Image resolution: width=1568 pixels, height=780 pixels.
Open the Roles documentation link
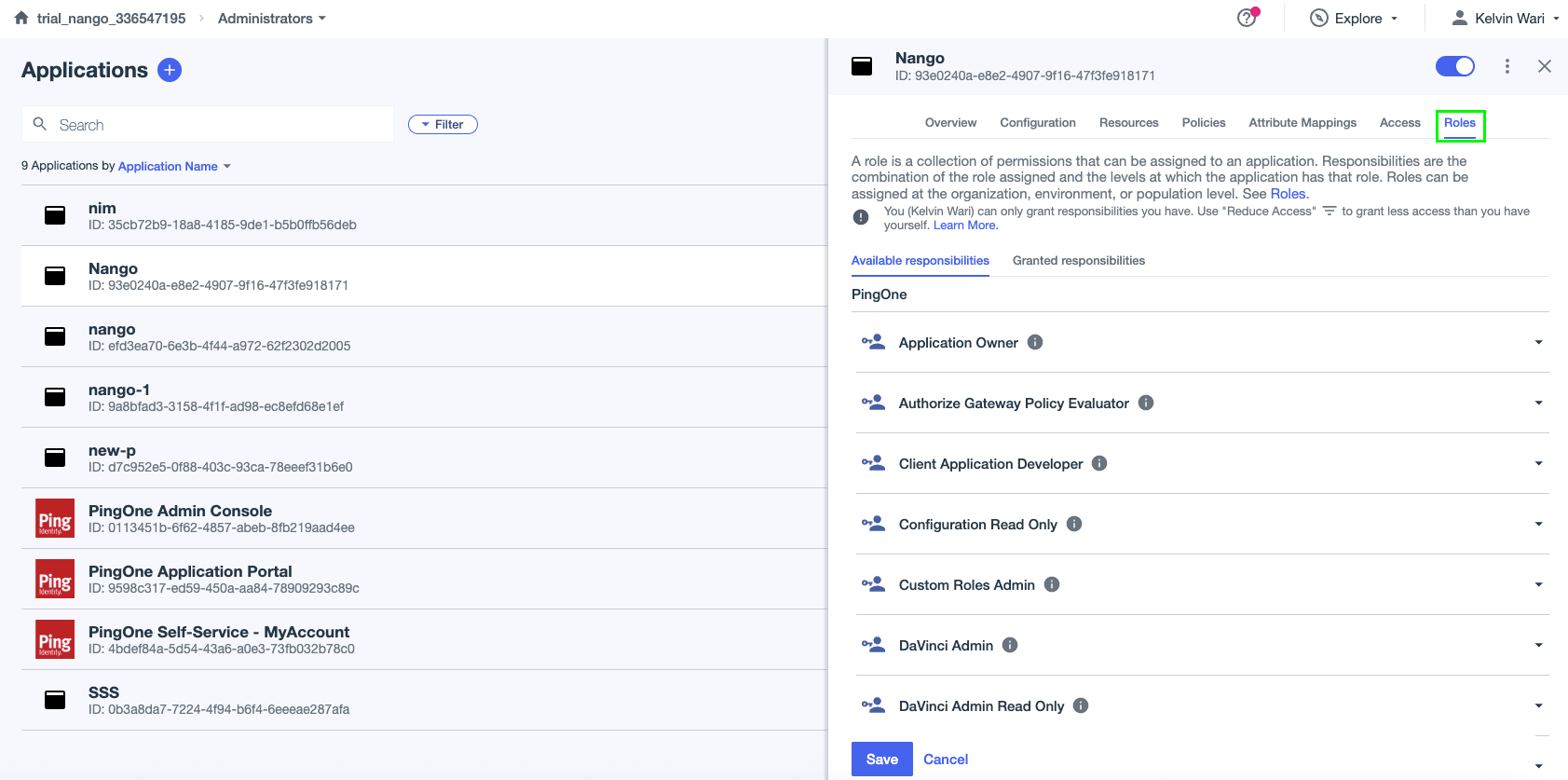click(1288, 194)
